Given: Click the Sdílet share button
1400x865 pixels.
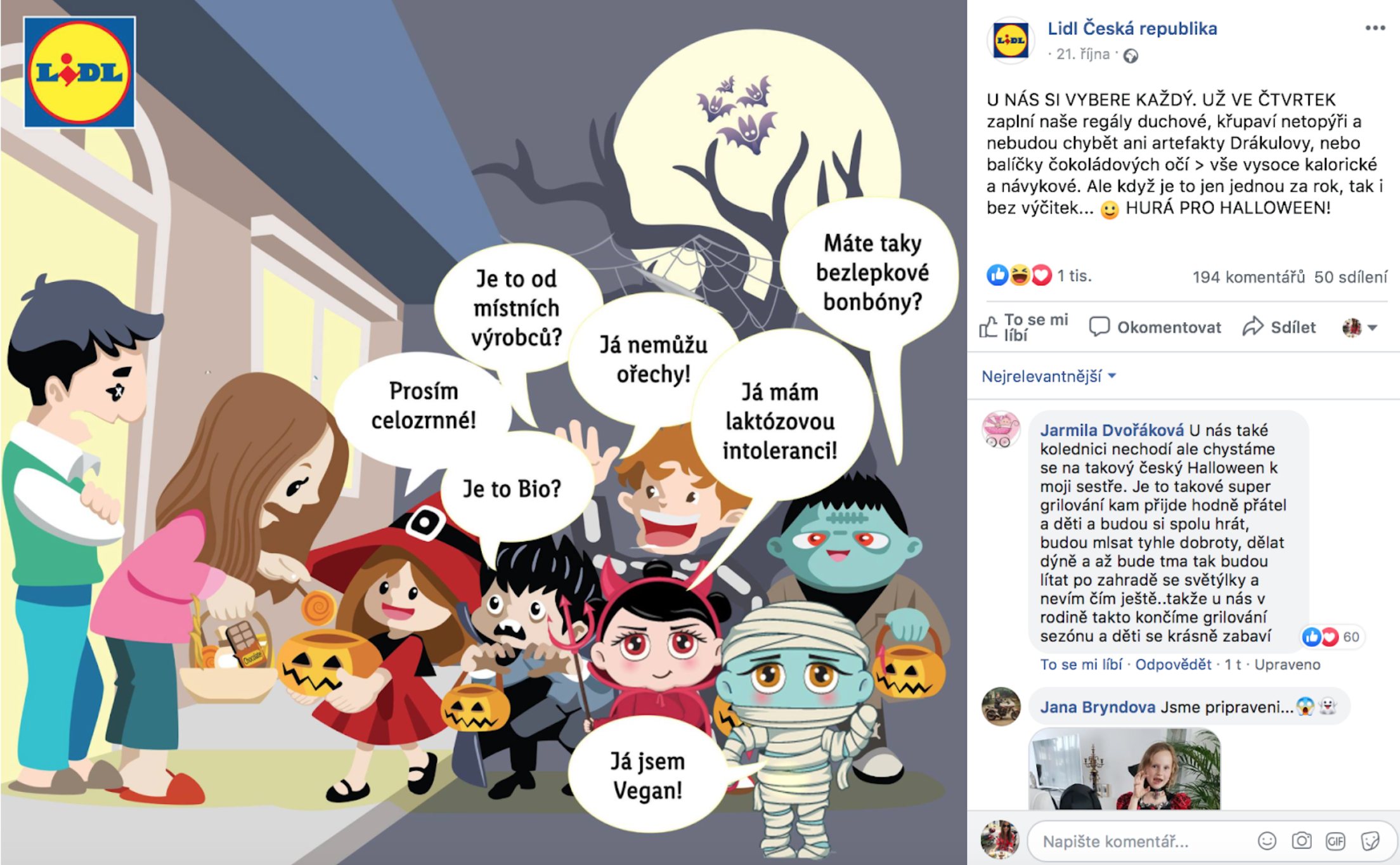Looking at the screenshot, I should pyautogui.click(x=1279, y=327).
